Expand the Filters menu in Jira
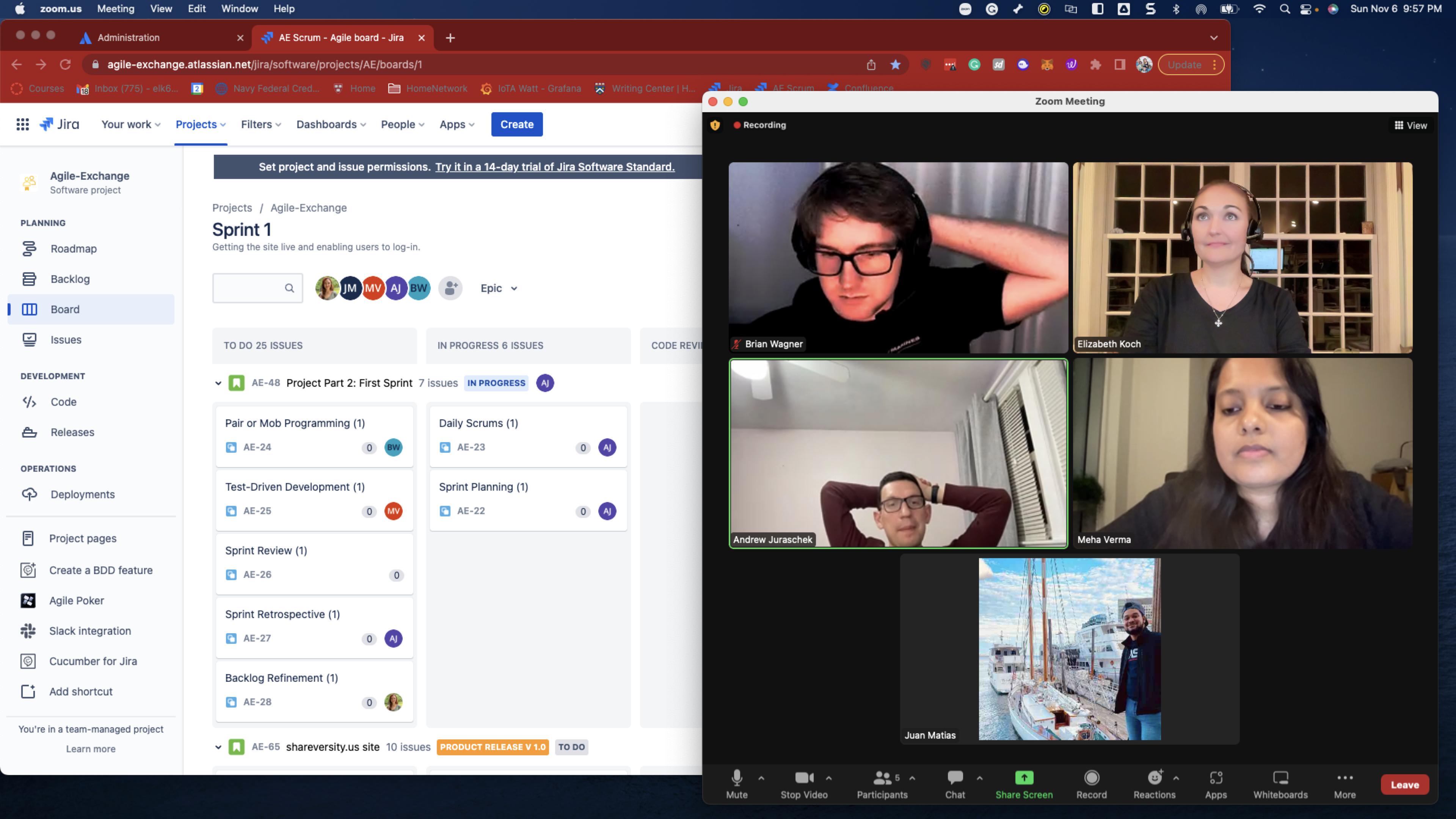This screenshot has height=819, width=1456. click(260, 124)
